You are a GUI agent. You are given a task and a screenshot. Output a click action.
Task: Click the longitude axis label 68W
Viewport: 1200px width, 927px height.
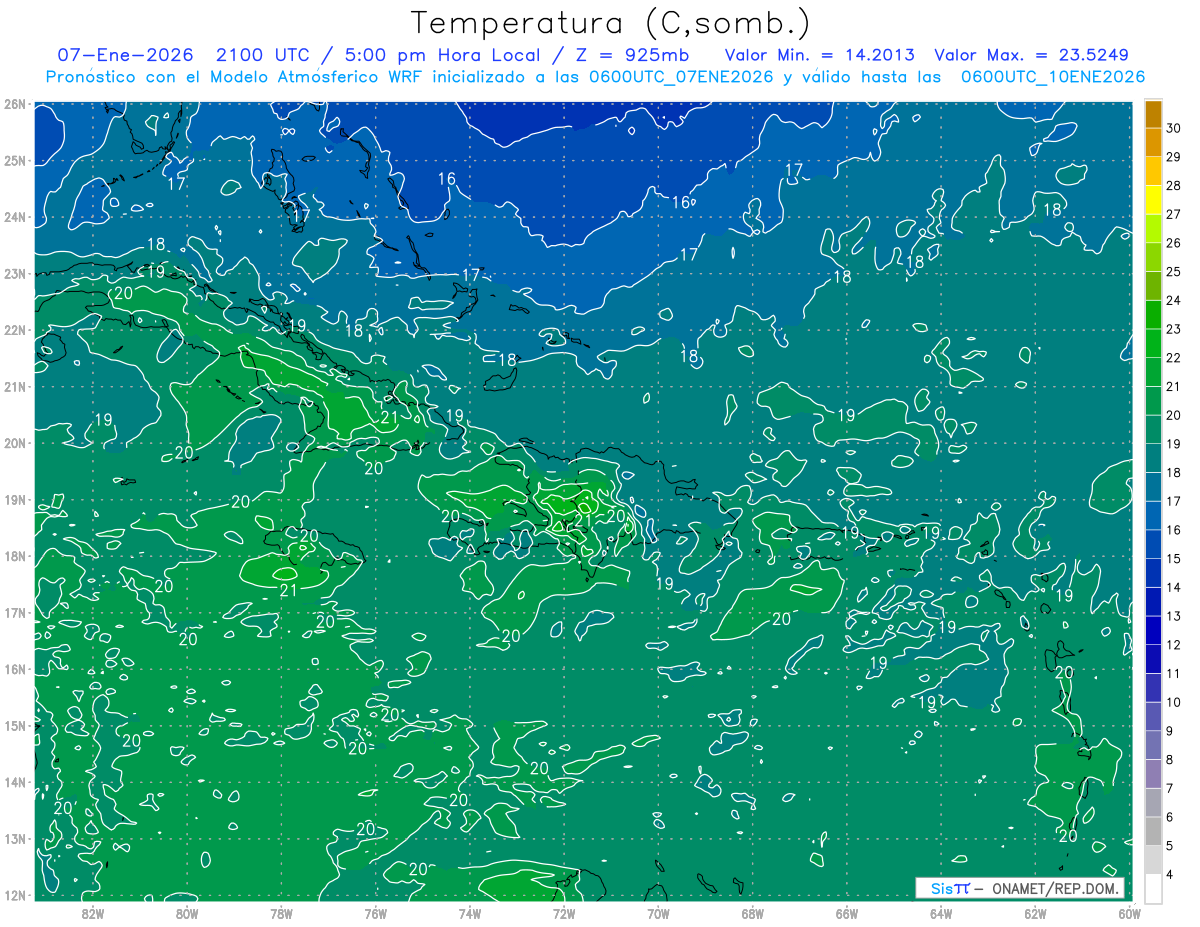(x=753, y=914)
